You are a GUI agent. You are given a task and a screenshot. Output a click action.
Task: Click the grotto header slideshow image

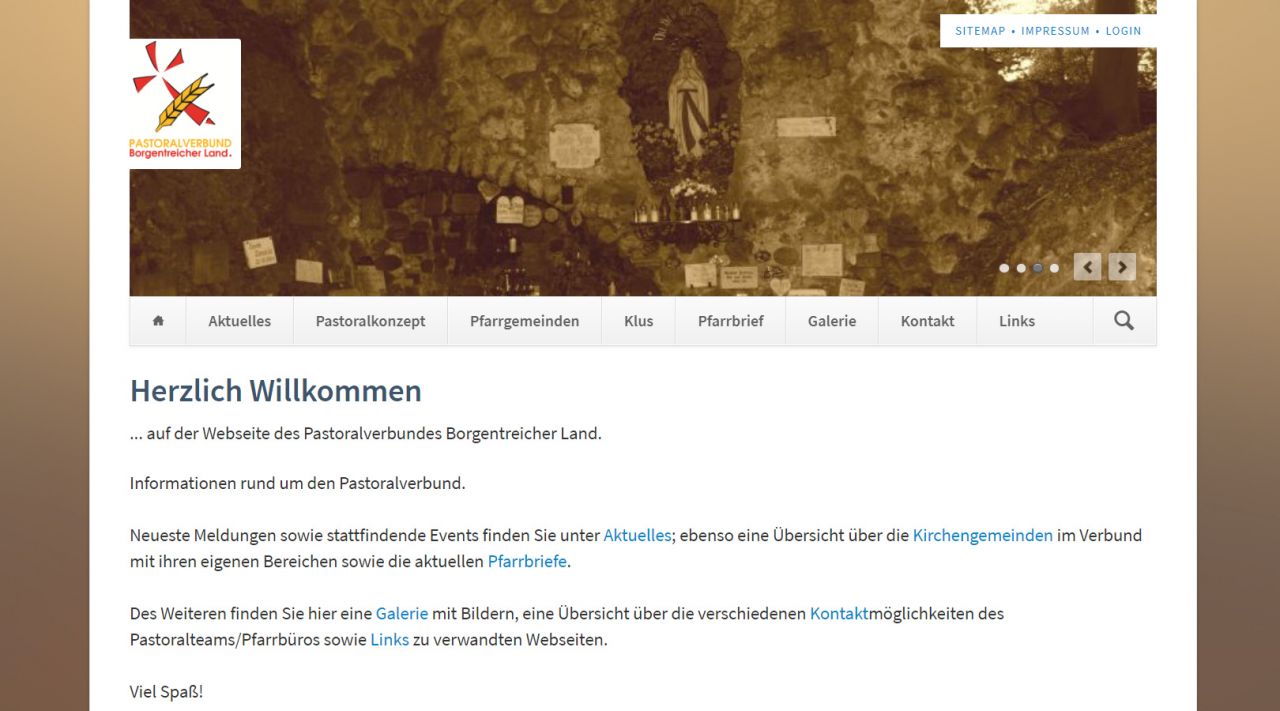point(643,148)
